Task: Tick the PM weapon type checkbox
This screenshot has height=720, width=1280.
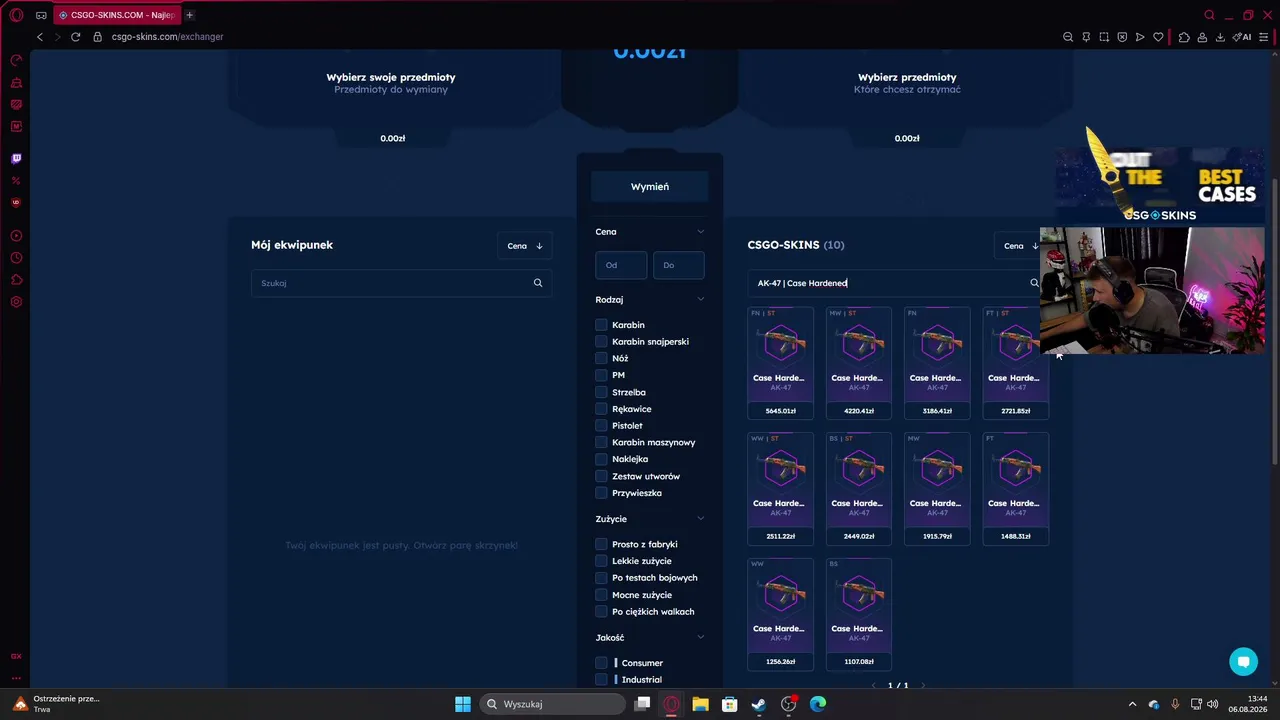Action: point(601,375)
